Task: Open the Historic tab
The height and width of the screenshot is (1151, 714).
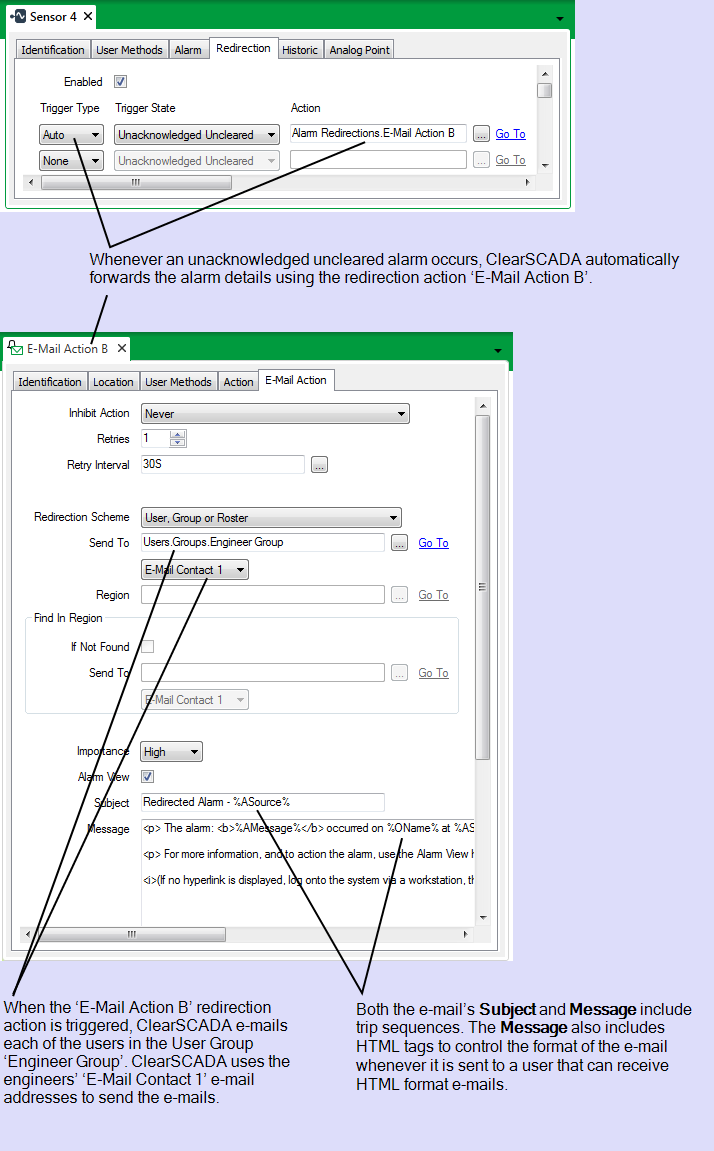Action: coord(300,50)
